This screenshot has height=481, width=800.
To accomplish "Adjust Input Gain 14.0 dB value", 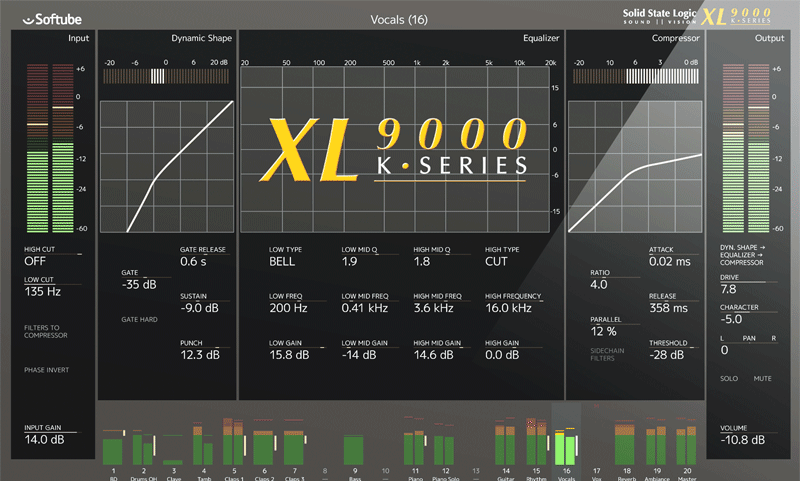I will (x=44, y=440).
